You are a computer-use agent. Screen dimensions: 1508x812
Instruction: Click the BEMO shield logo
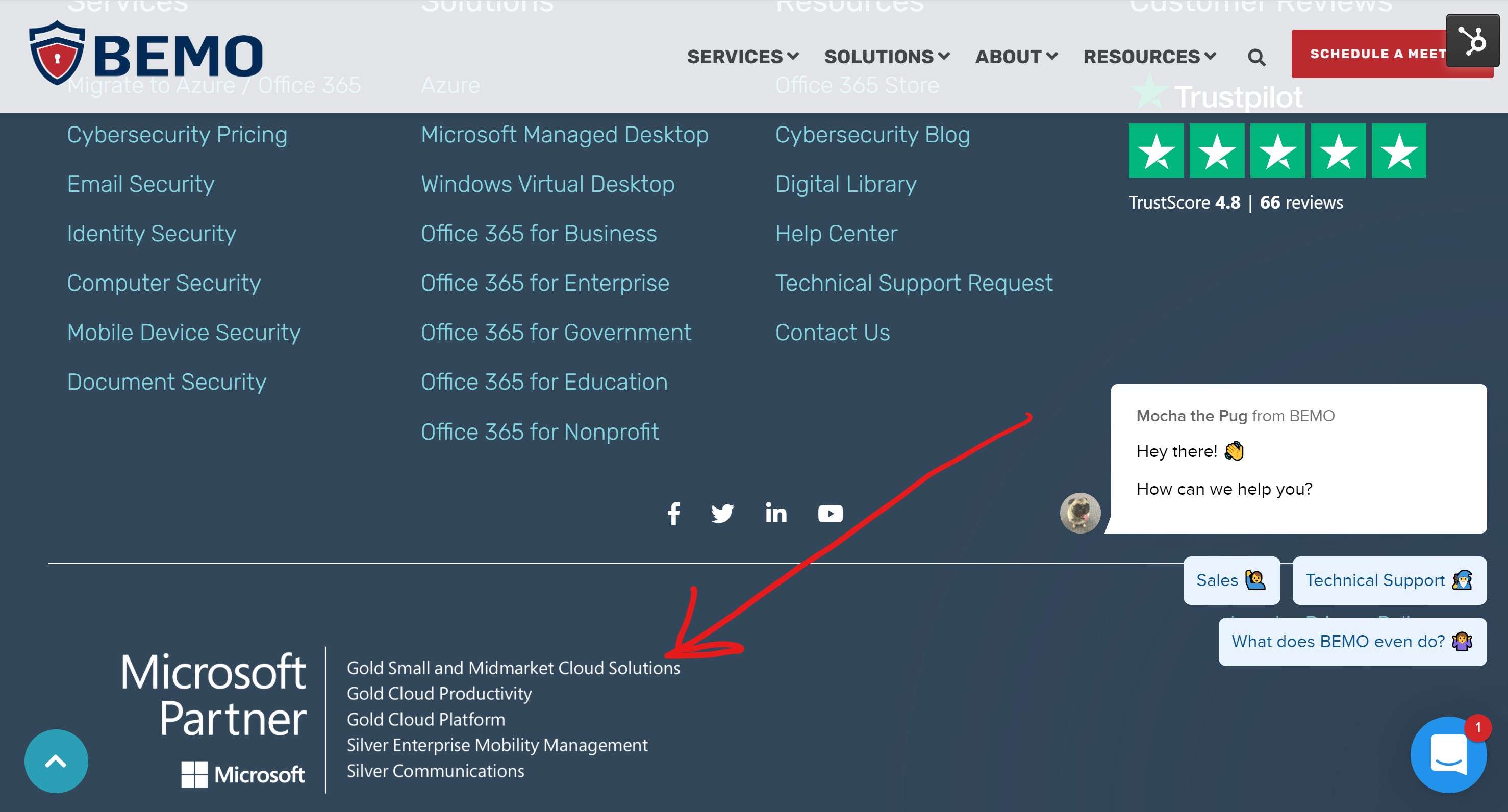146,53
